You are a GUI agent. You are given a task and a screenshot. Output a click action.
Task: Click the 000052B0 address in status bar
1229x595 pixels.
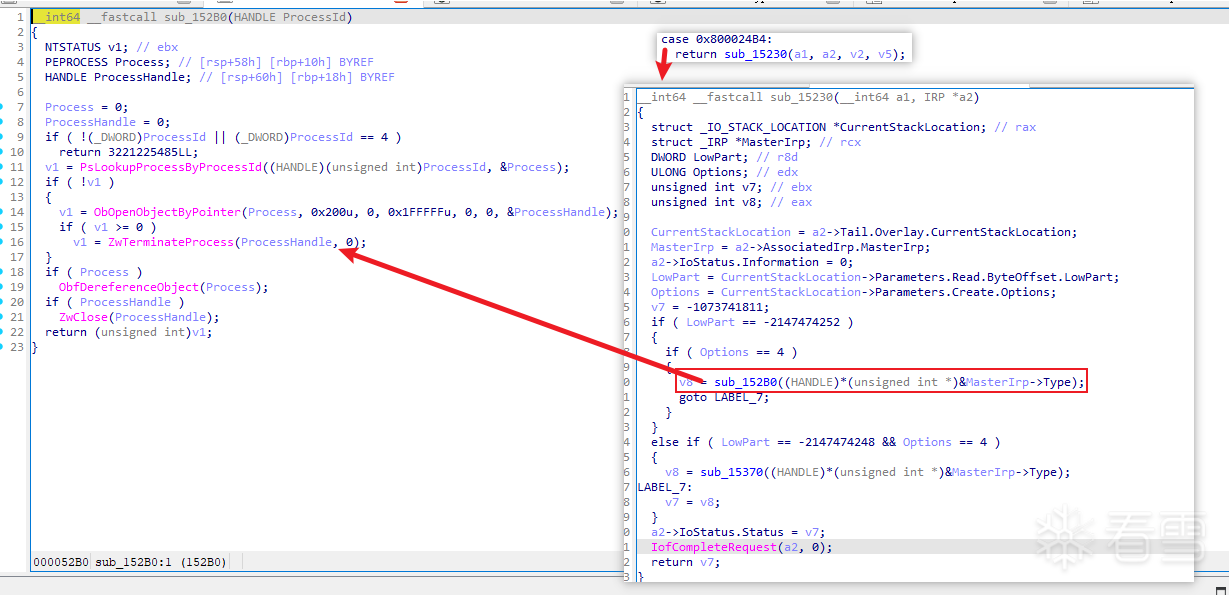pyautogui.click(x=60, y=562)
